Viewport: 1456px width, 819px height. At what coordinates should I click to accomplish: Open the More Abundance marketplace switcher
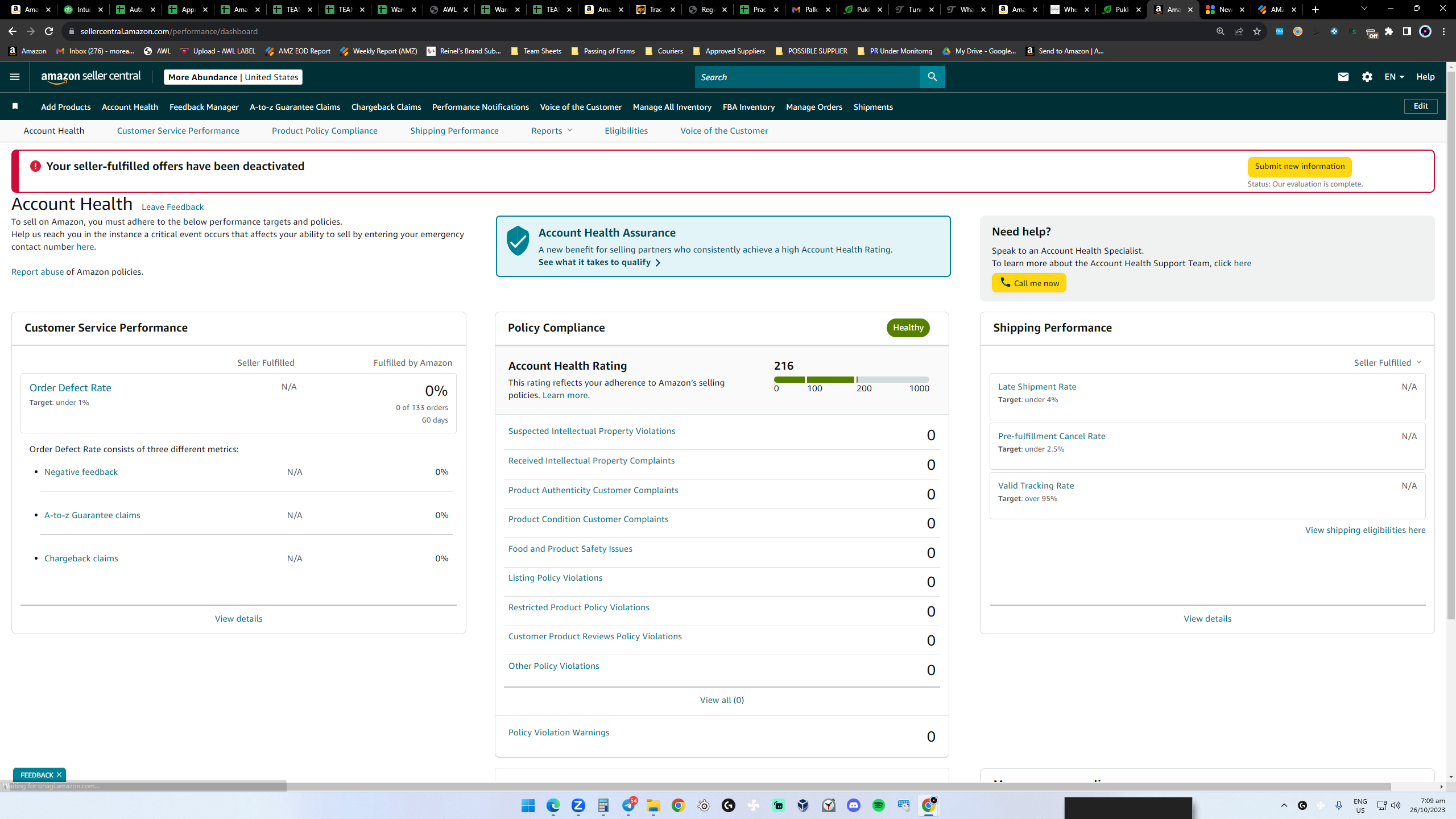(233, 77)
